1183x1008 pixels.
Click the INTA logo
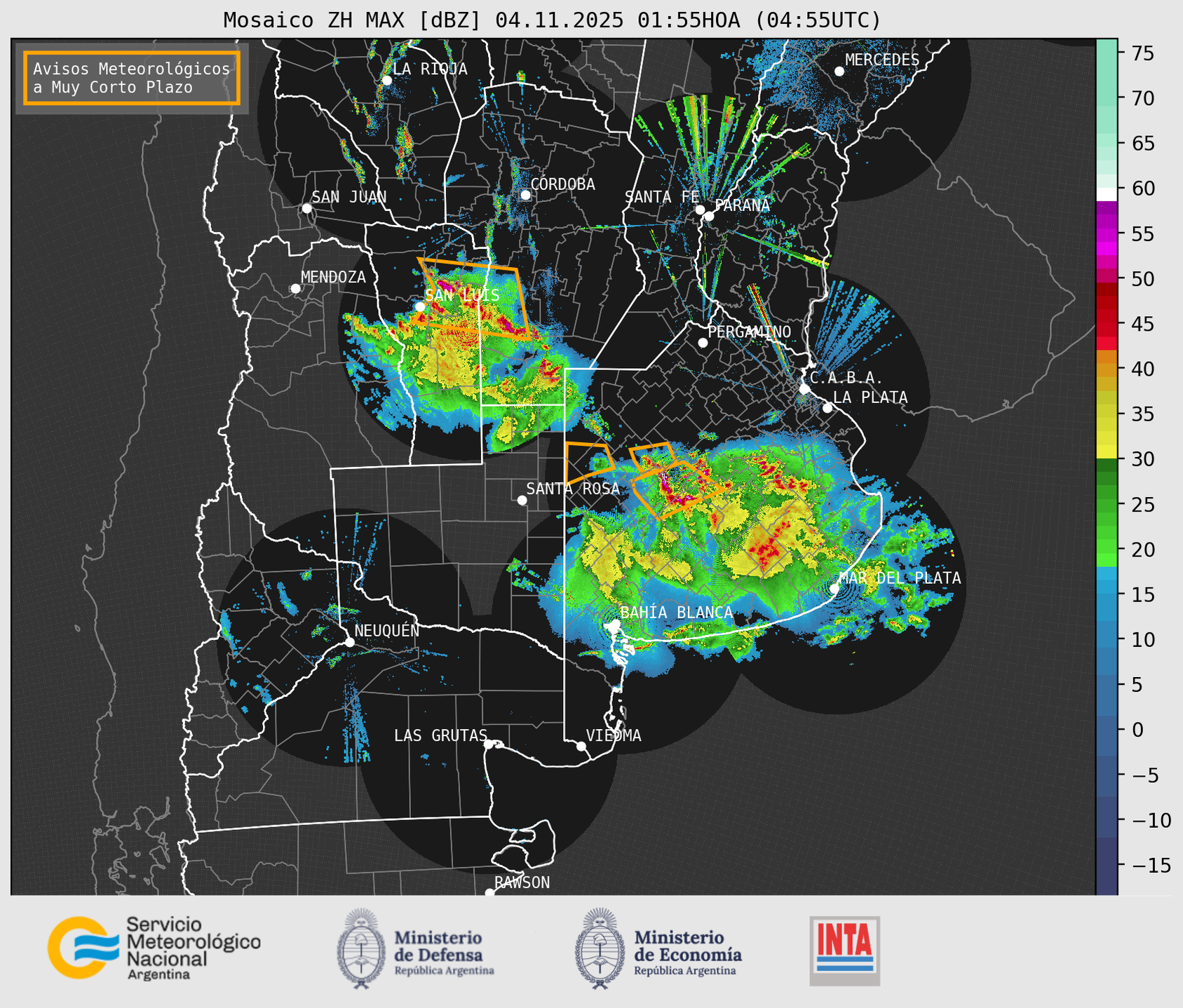click(x=844, y=951)
